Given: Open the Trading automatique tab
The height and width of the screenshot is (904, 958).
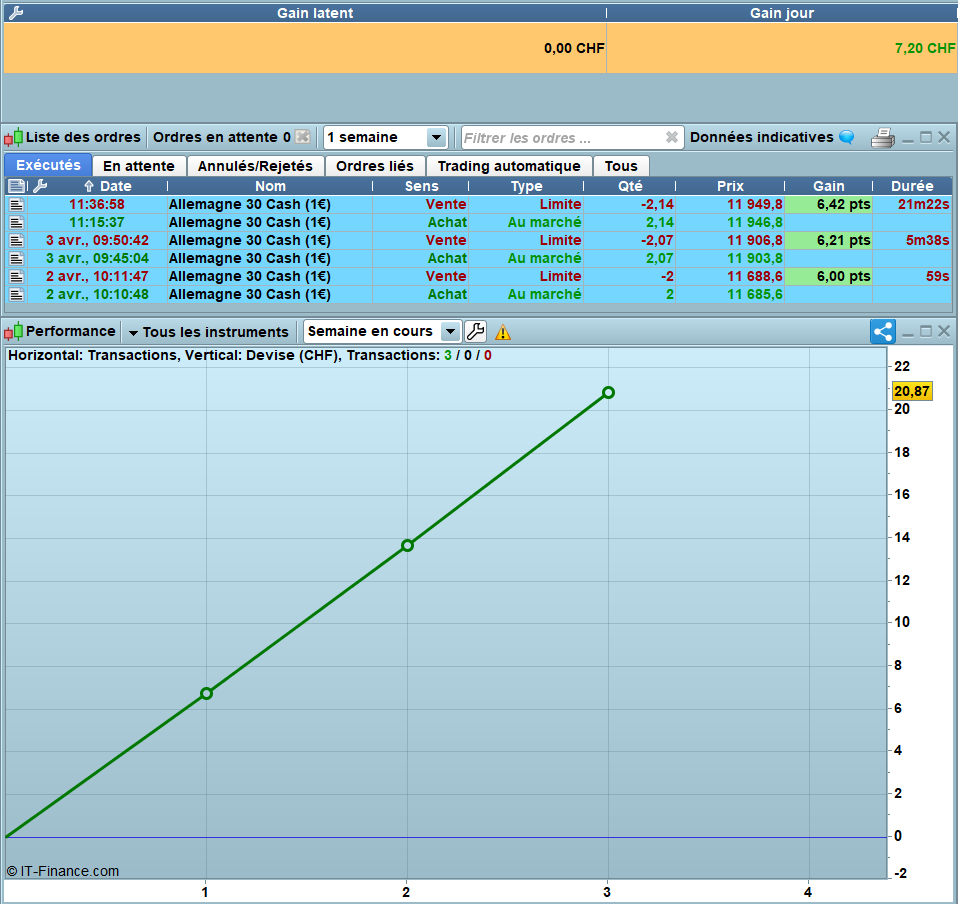Looking at the screenshot, I should point(508,166).
